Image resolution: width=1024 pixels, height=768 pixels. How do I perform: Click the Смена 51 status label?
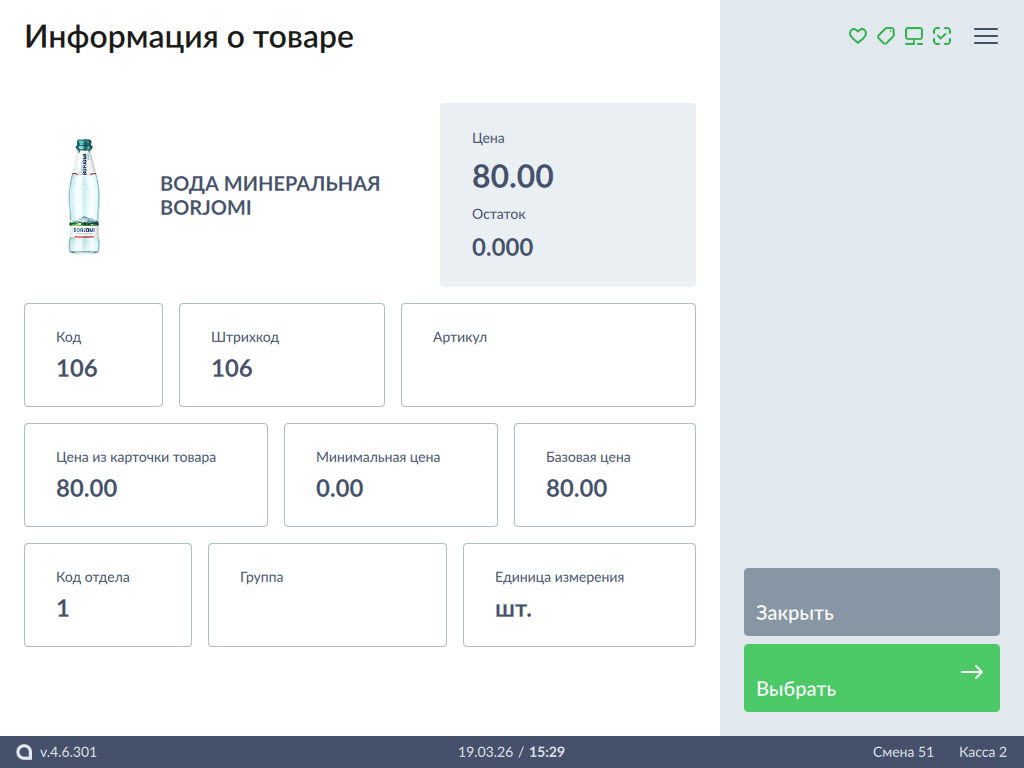[x=903, y=752]
